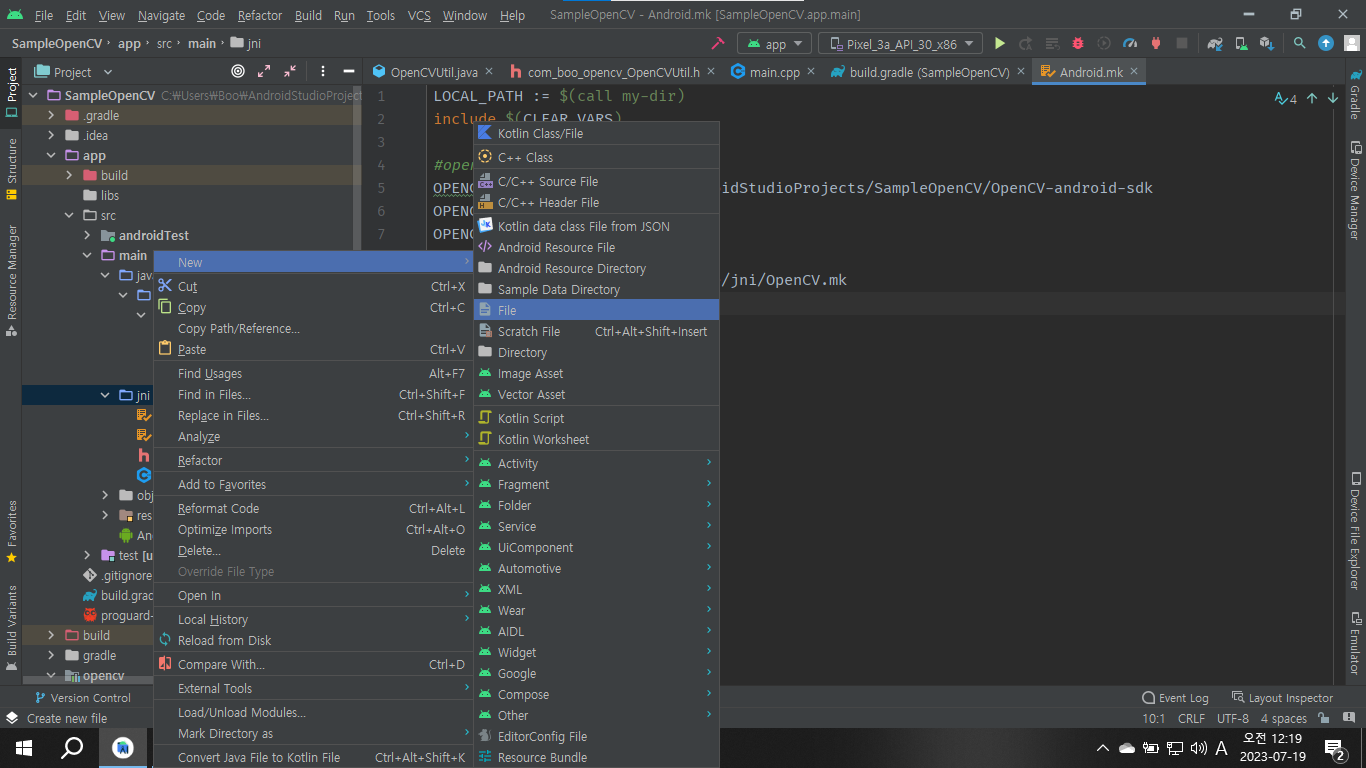Open the Resource Manager side tab
This screenshot has height=768, width=1366.
[x=11, y=280]
